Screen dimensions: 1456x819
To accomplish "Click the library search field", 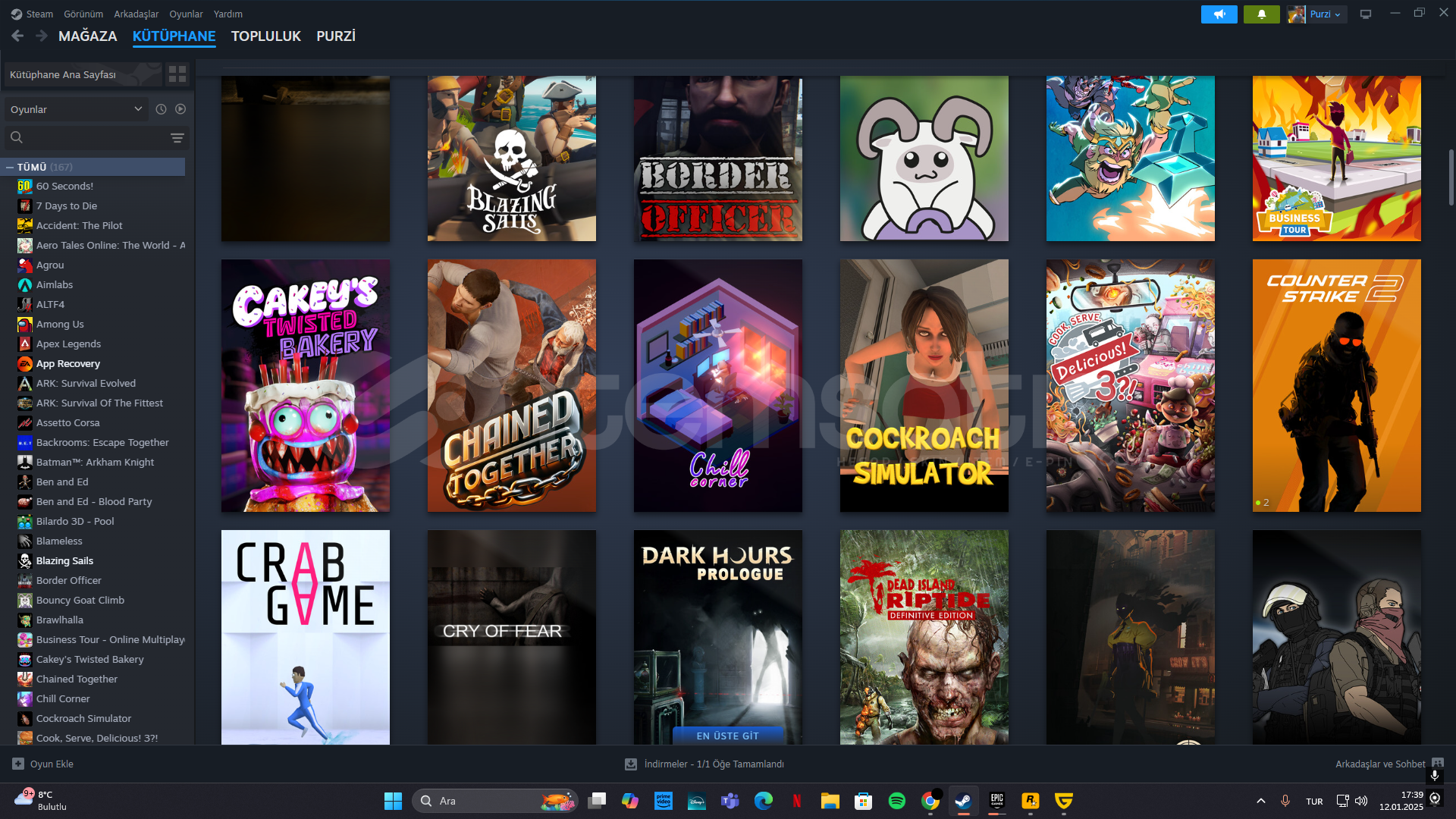I will pos(96,137).
